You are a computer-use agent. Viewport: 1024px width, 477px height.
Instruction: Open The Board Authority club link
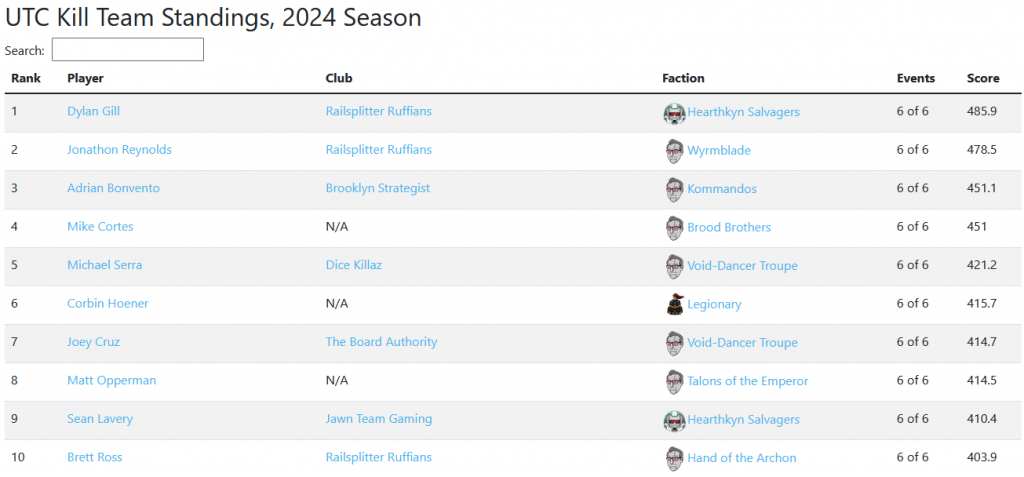381,342
